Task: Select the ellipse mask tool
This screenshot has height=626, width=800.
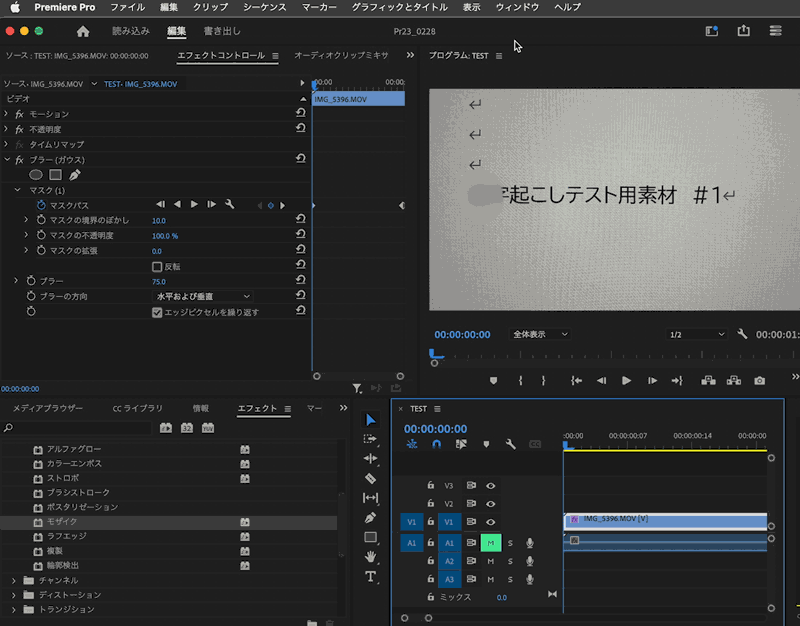Action: coord(36,175)
